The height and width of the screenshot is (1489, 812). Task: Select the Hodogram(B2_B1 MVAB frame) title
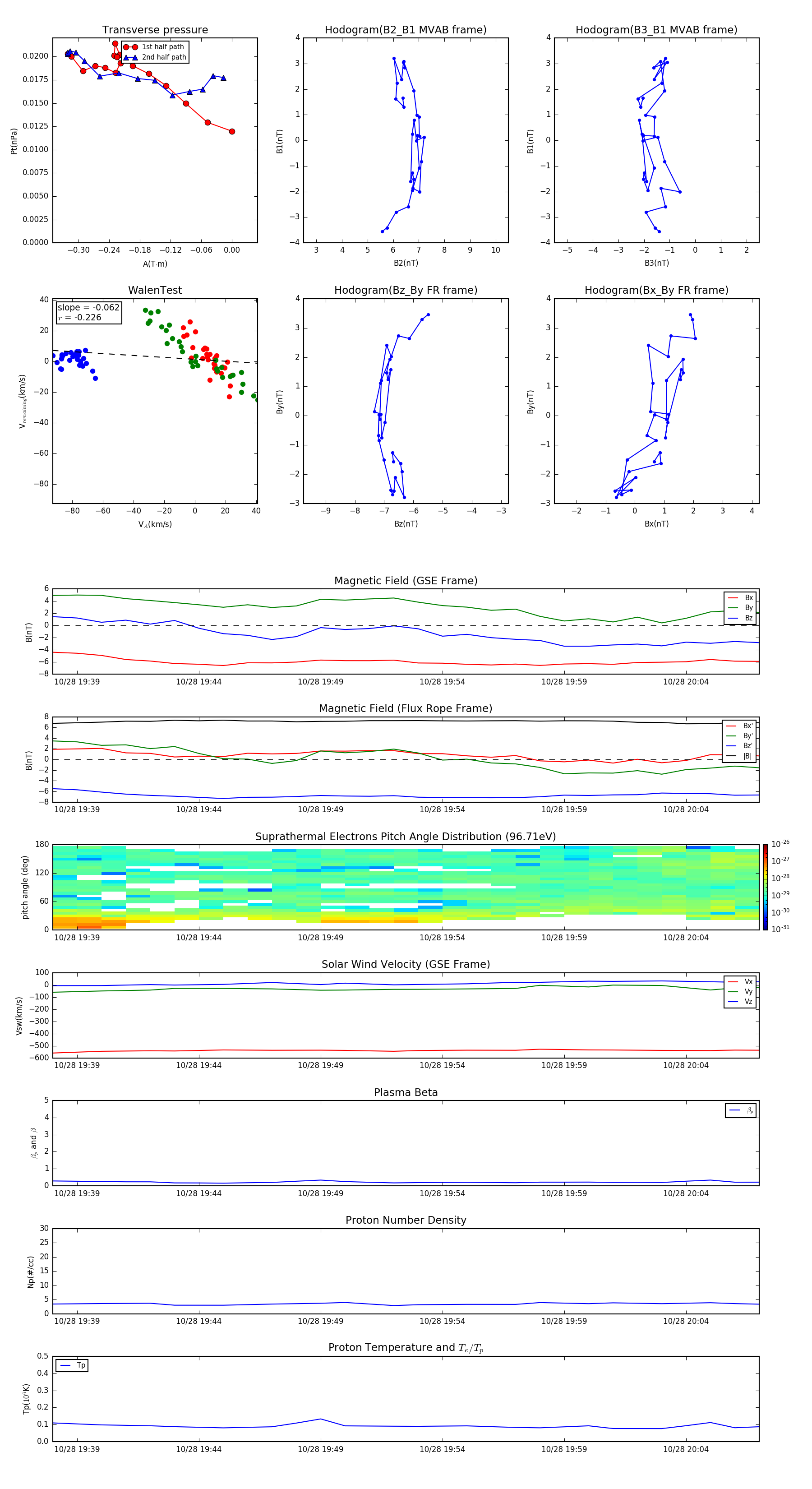406,30
